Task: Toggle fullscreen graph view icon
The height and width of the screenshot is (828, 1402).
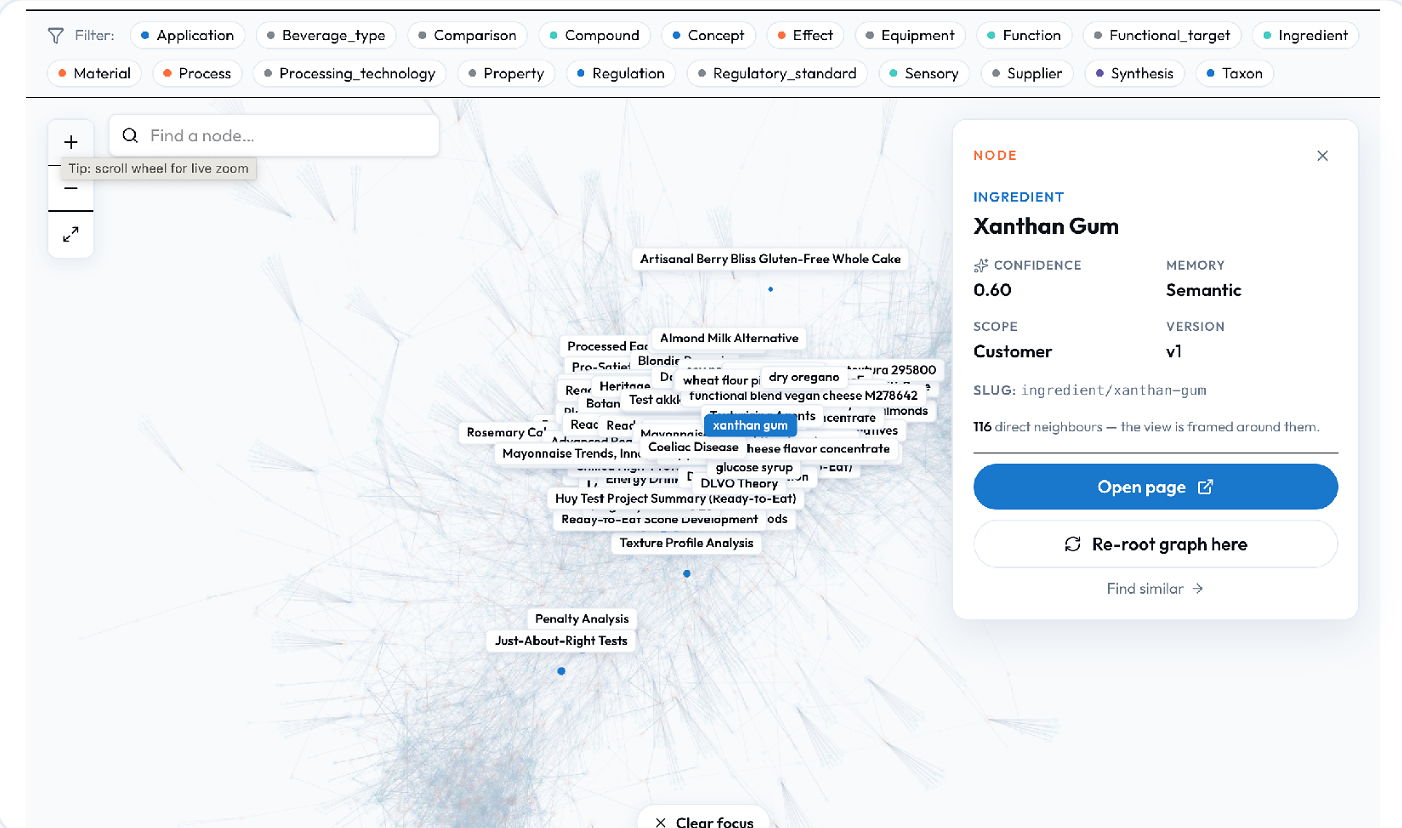Action: [x=71, y=235]
